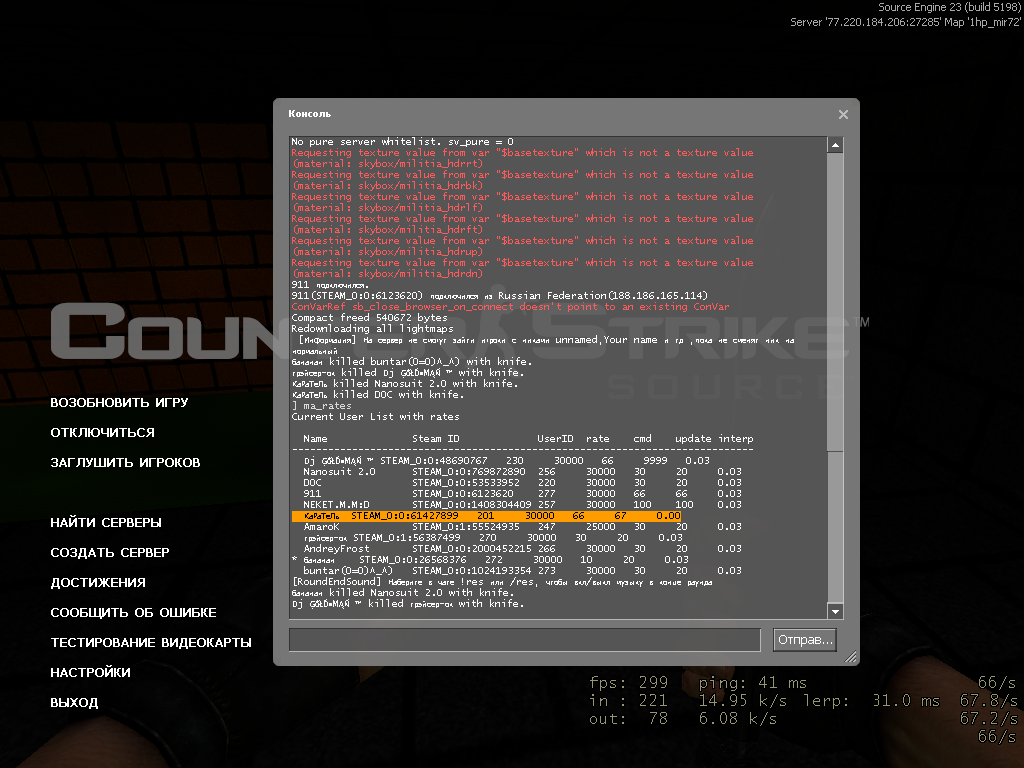Open НАСТРОЙКИ settings menu item
Image resolution: width=1024 pixels, height=768 pixels.
(90, 673)
